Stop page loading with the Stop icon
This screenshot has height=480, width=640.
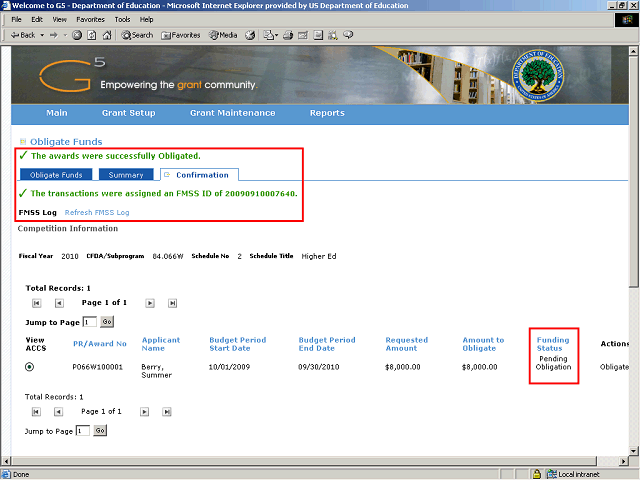click(x=77, y=36)
